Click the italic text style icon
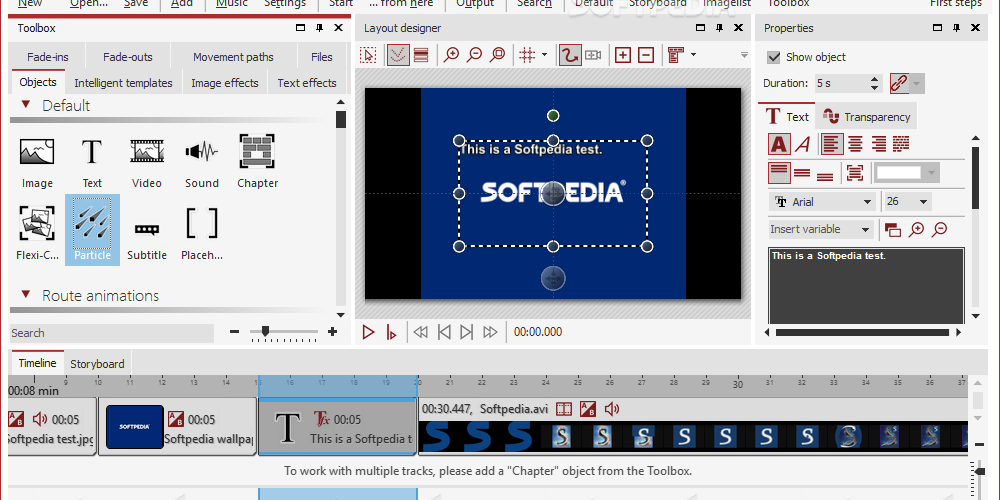 click(803, 143)
